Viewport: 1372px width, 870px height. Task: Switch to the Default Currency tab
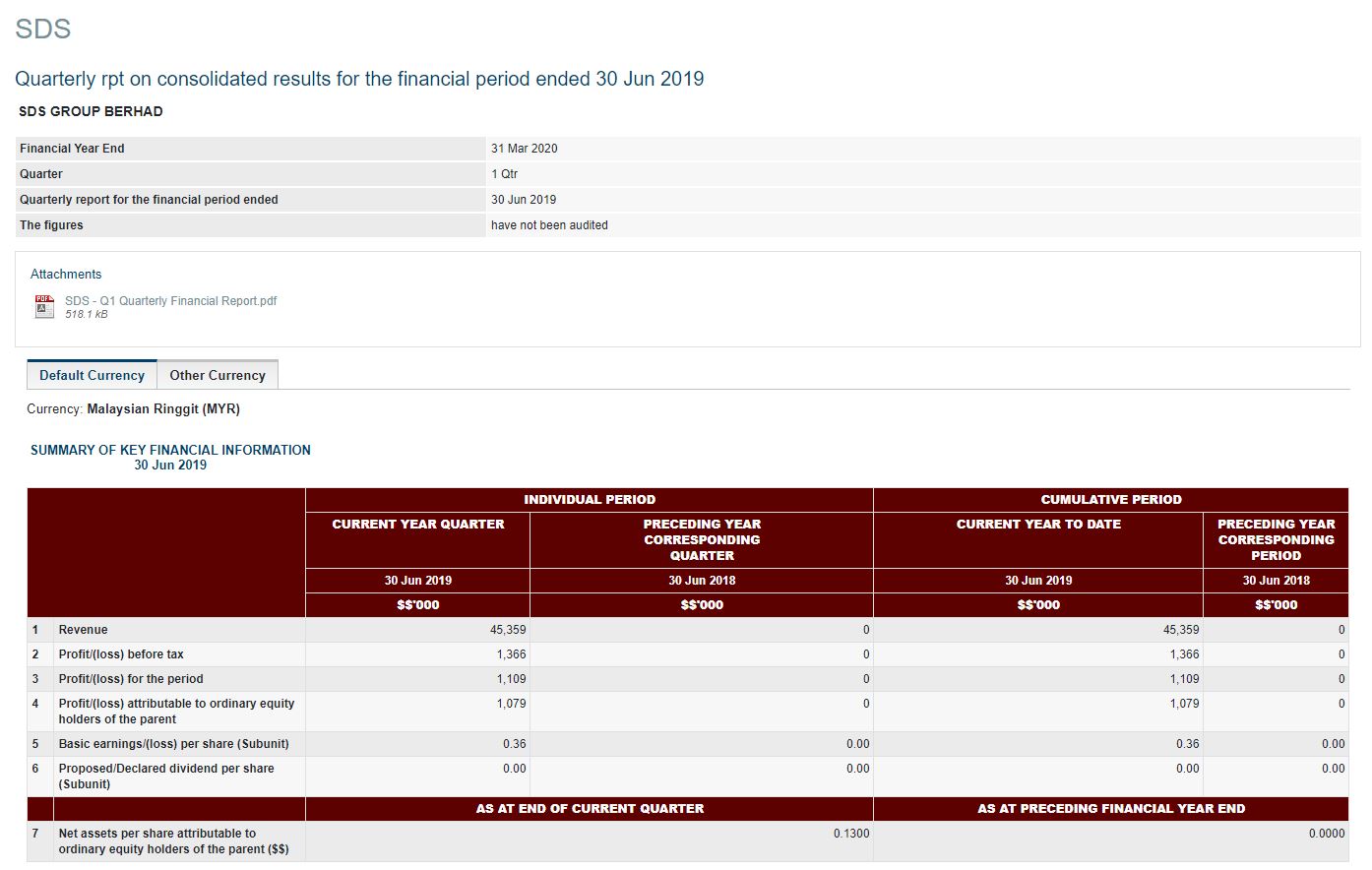point(92,375)
